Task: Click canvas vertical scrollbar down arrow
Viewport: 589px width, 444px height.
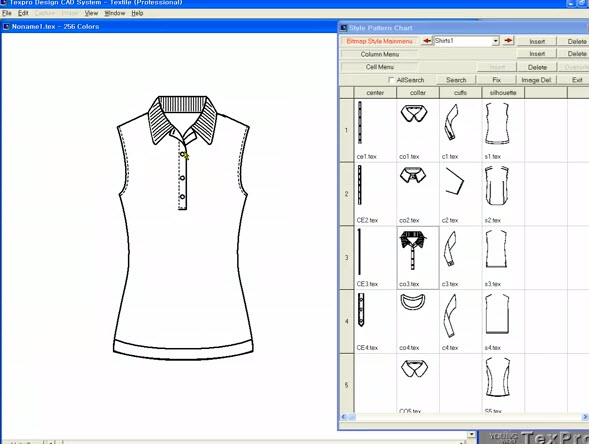Action: [x=472, y=435]
